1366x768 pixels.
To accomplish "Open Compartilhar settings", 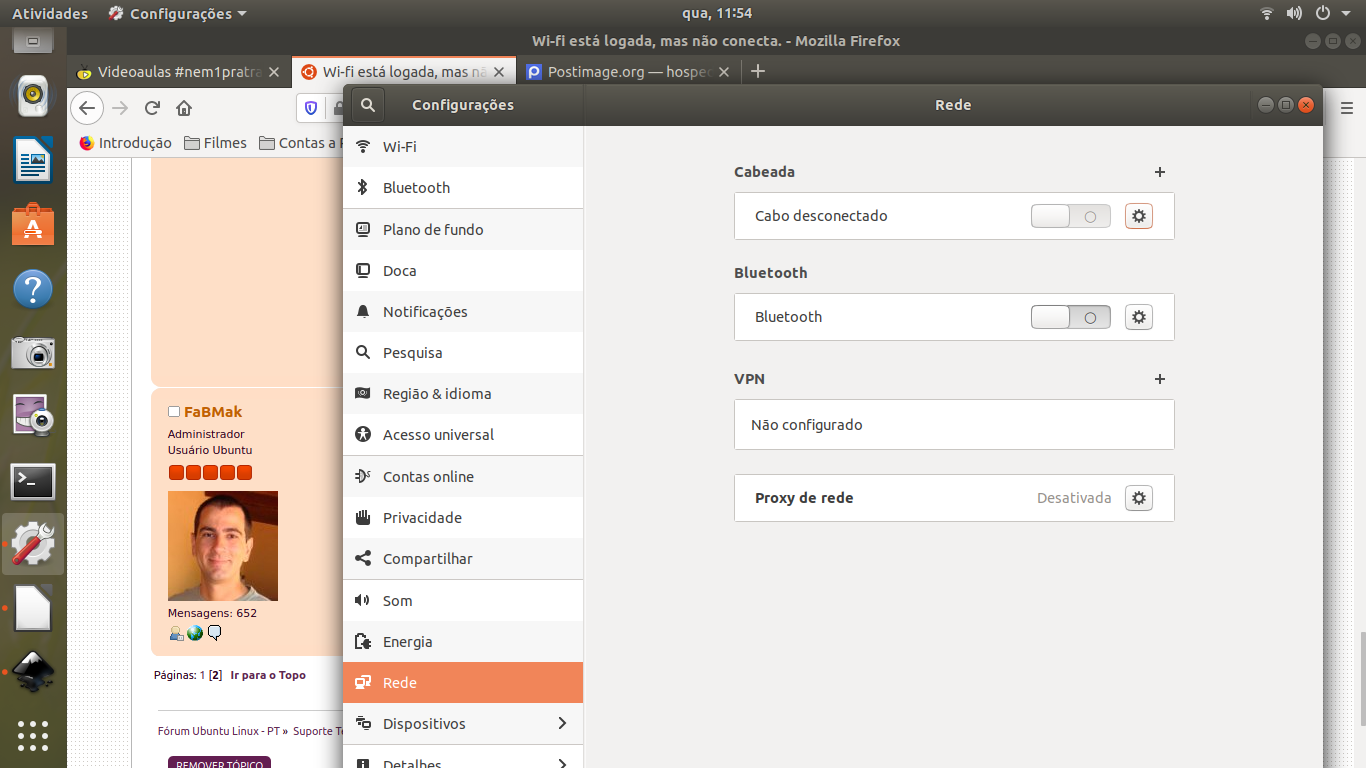I will click(463, 558).
